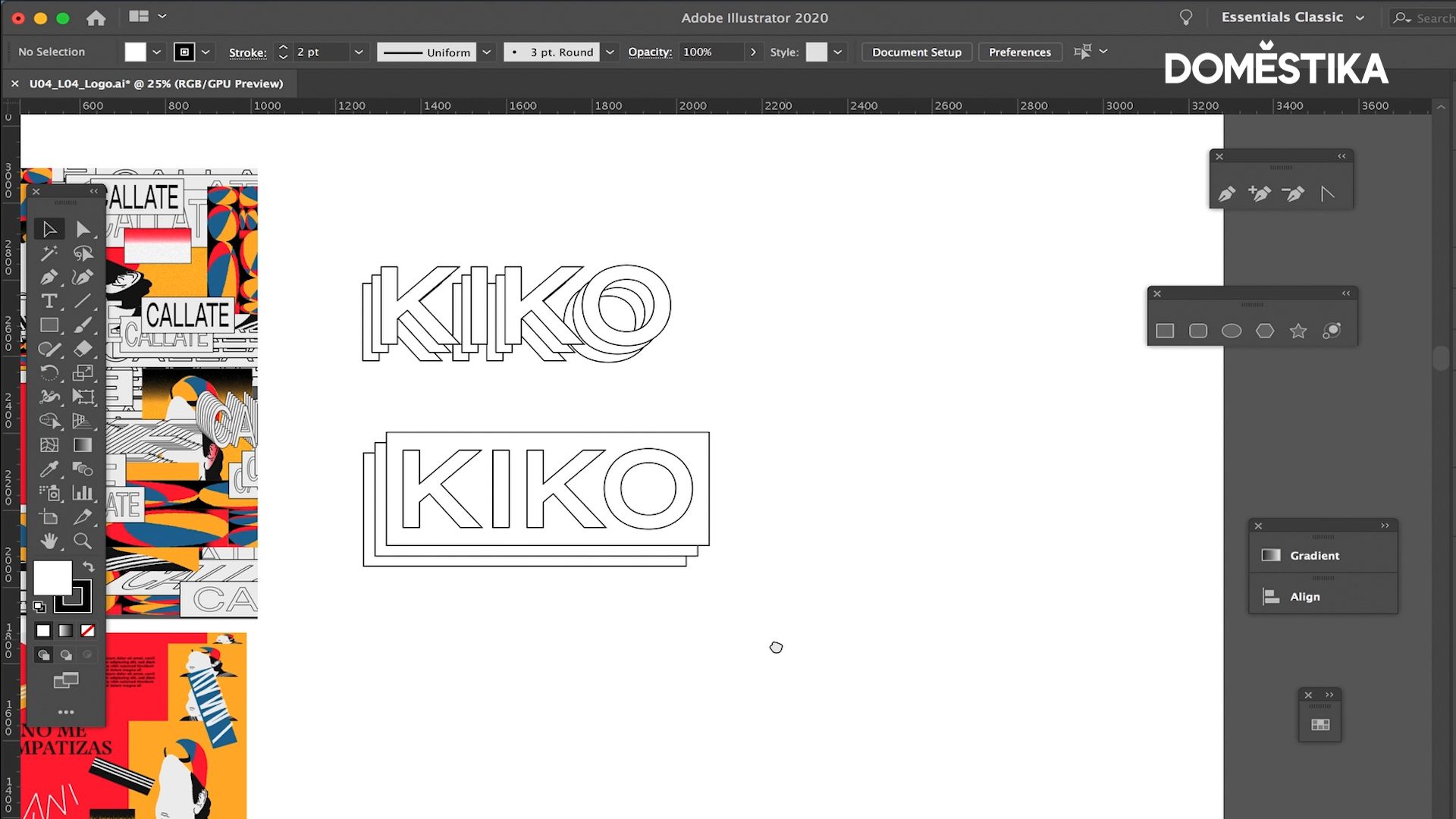This screenshot has width=1456, height=819.
Task: Activate the Hand tool
Action: [x=49, y=541]
